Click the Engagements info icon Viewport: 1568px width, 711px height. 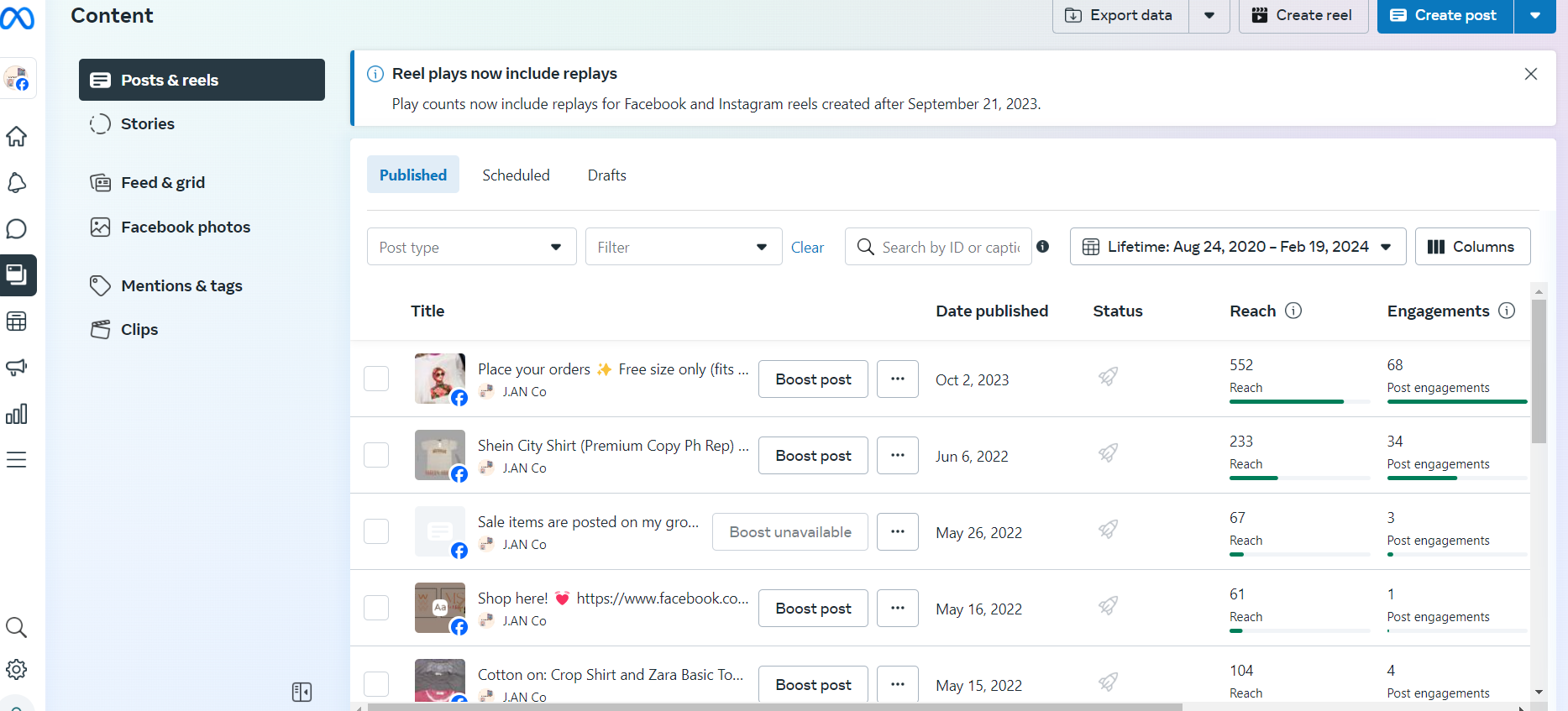1507,311
